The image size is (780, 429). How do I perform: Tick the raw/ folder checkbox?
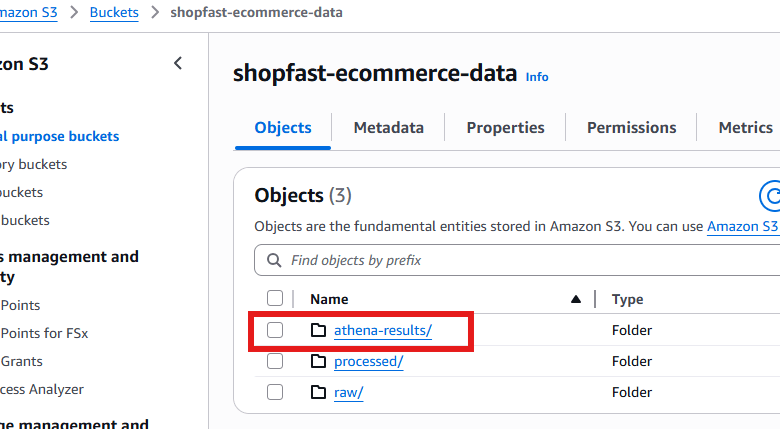tap(275, 392)
